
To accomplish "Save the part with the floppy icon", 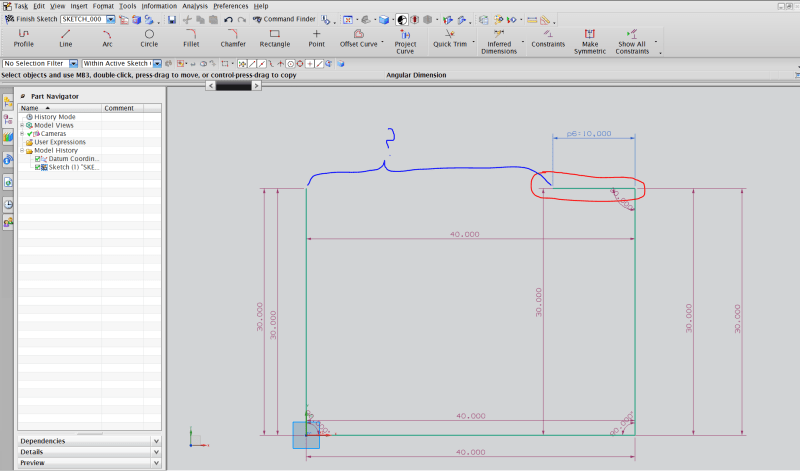I will 172,19.
